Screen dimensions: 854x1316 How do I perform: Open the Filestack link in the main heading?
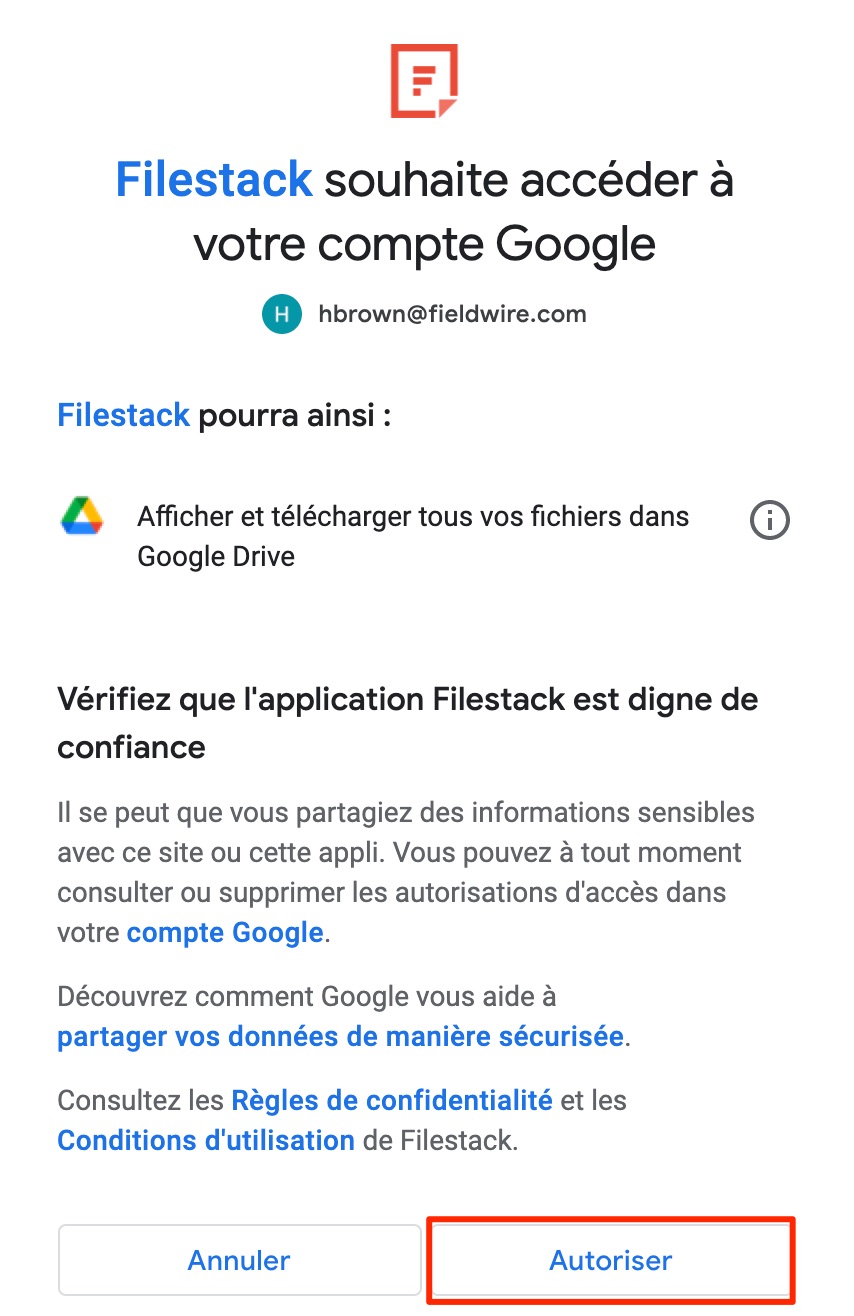(x=214, y=180)
